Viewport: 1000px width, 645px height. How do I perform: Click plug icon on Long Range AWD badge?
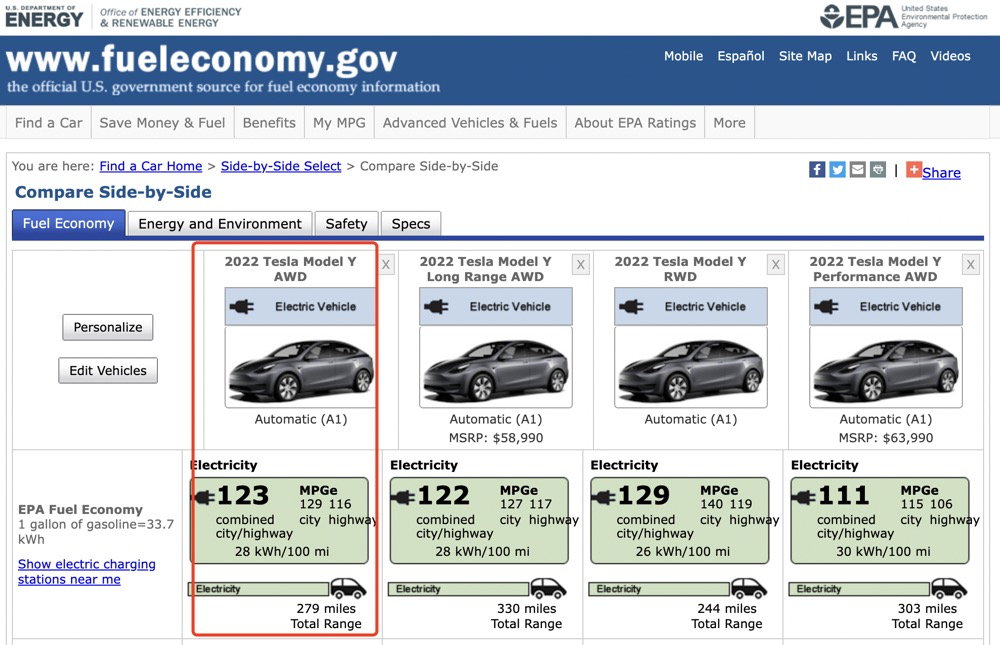pyautogui.click(x=436, y=307)
